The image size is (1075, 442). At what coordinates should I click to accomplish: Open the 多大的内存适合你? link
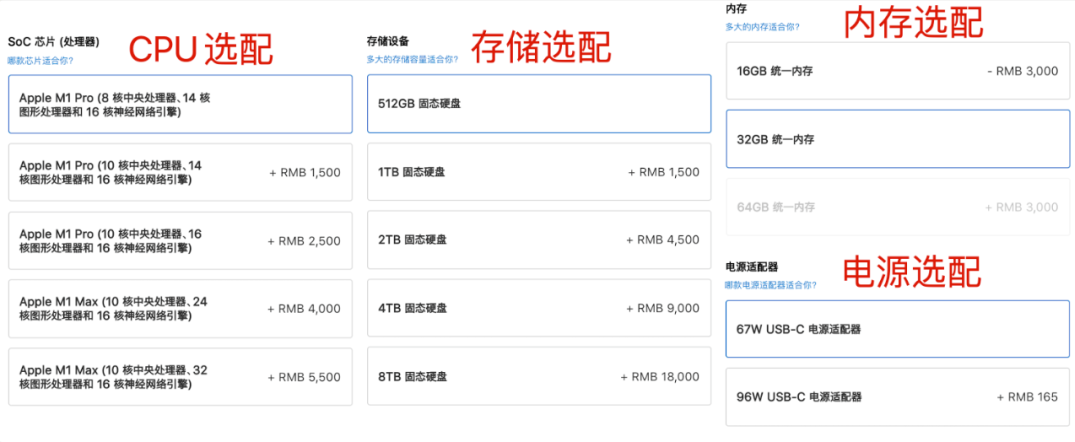tap(762, 27)
